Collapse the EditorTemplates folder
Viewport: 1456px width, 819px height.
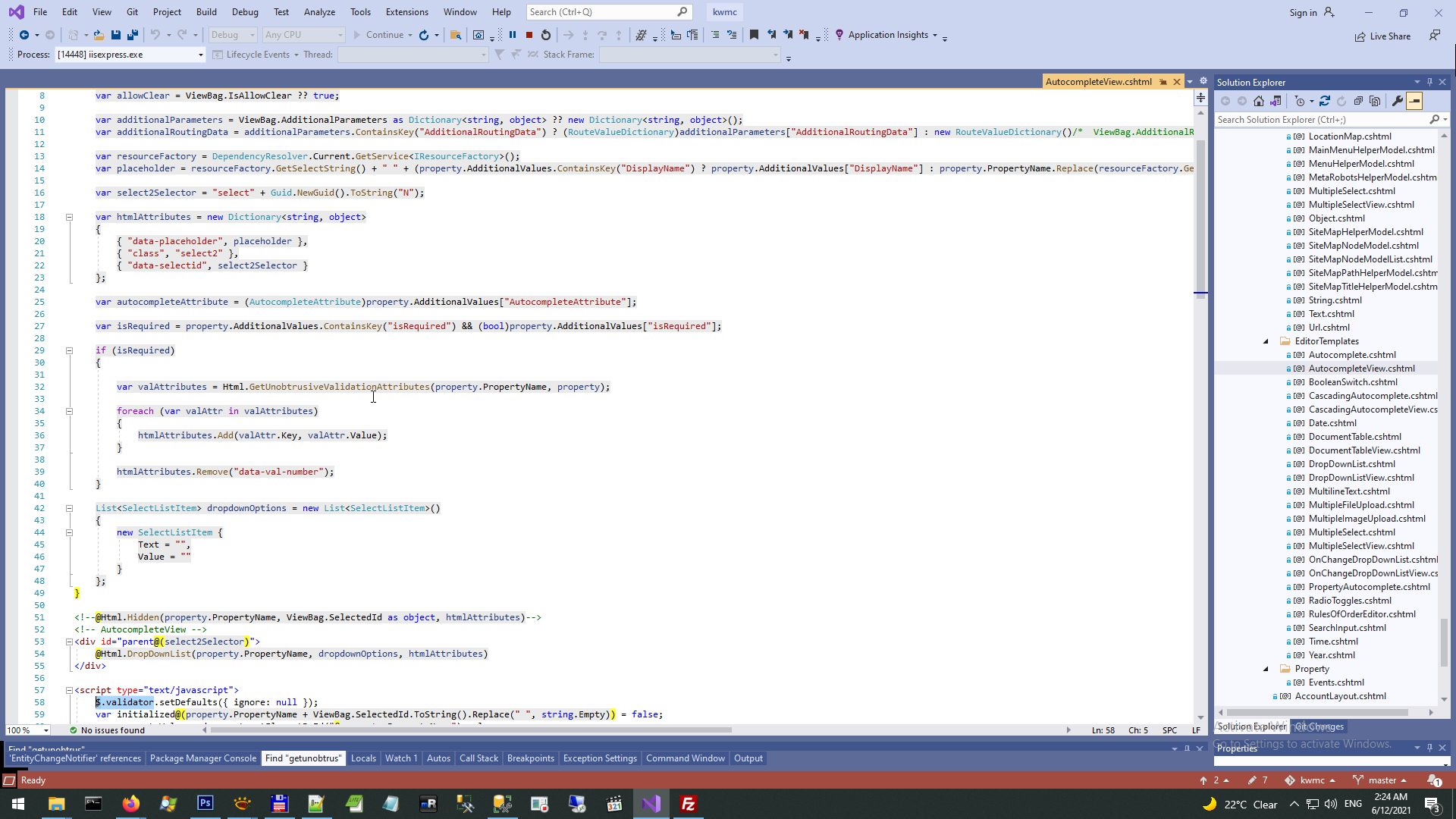point(1266,341)
